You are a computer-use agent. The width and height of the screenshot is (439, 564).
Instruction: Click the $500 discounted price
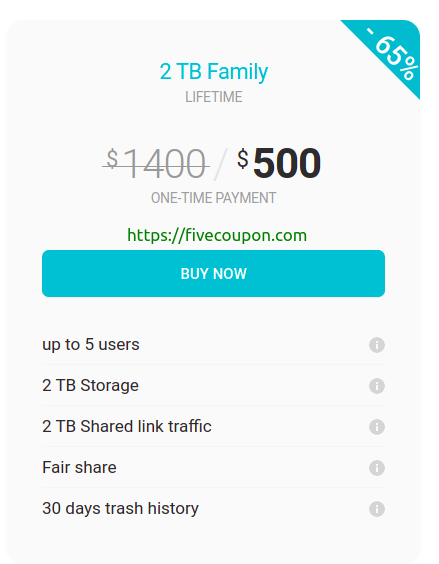[279, 163]
